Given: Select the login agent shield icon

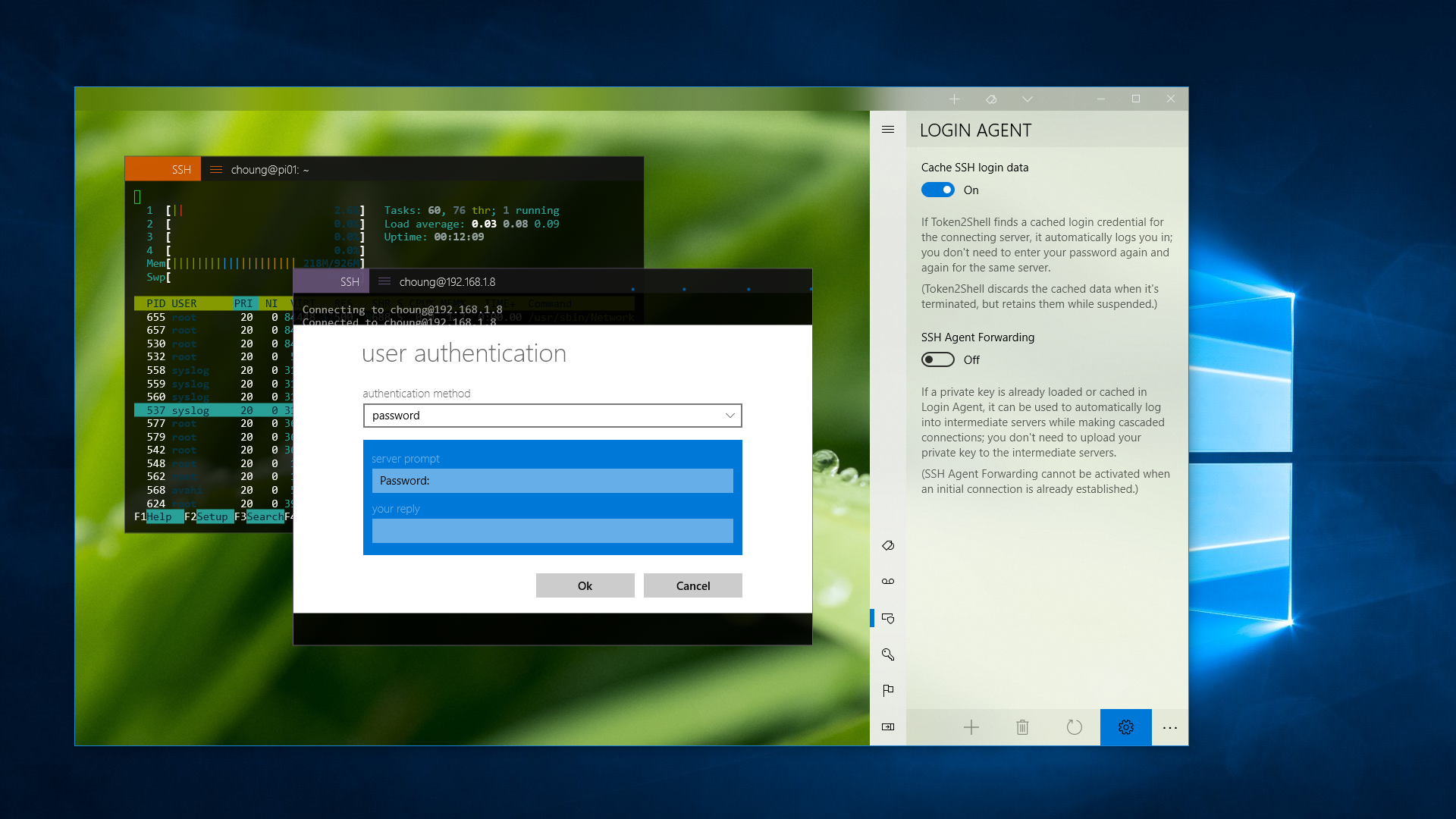Looking at the screenshot, I should (x=888, y=618).
